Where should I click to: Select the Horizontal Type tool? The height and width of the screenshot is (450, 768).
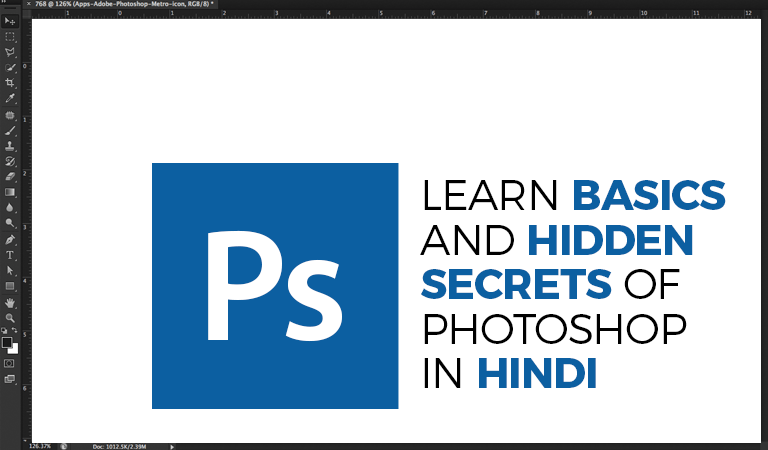pos(9,255)
